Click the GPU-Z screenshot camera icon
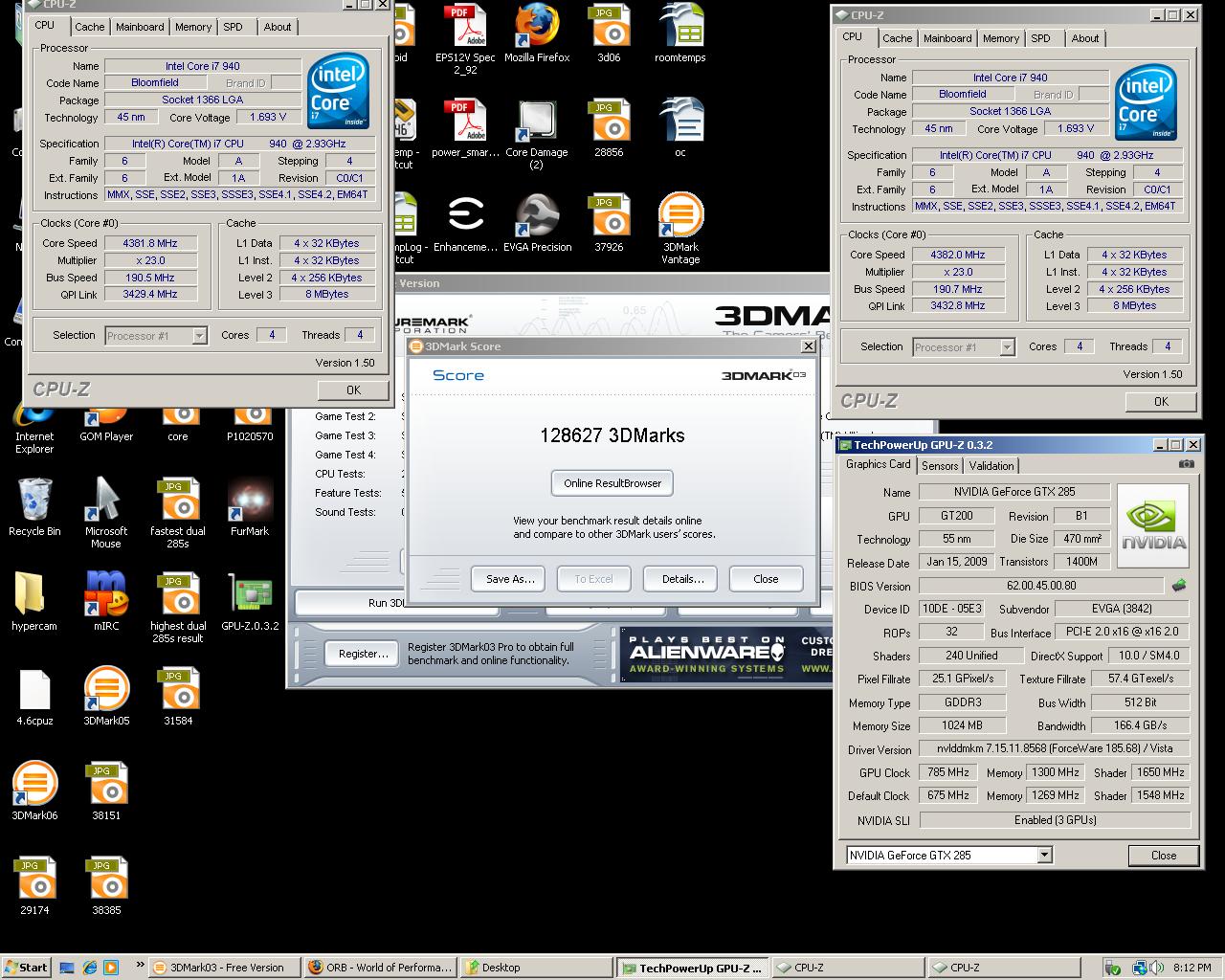The height and width of the screenshot is (980, 1225). click(1187, 464)
